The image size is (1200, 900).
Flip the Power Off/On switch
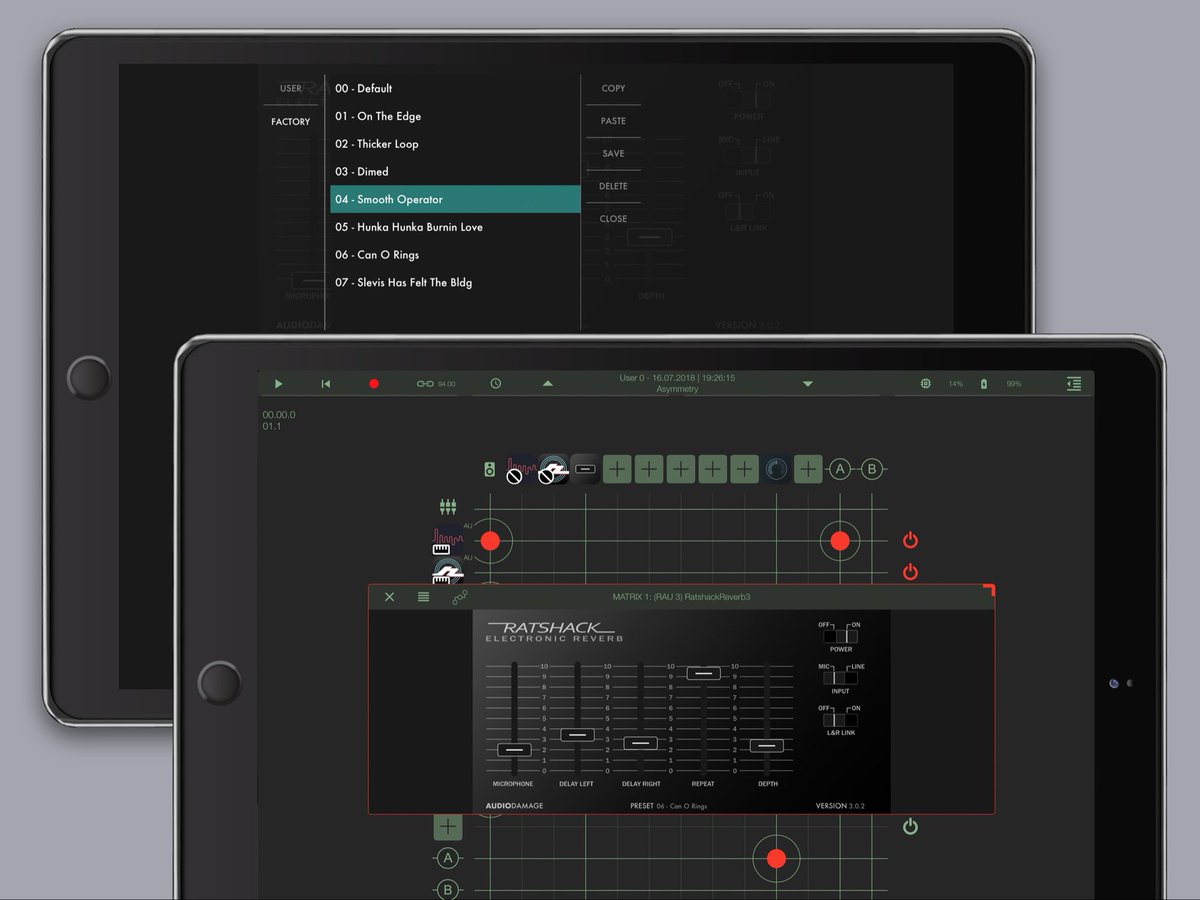click(x=841, y=636)
